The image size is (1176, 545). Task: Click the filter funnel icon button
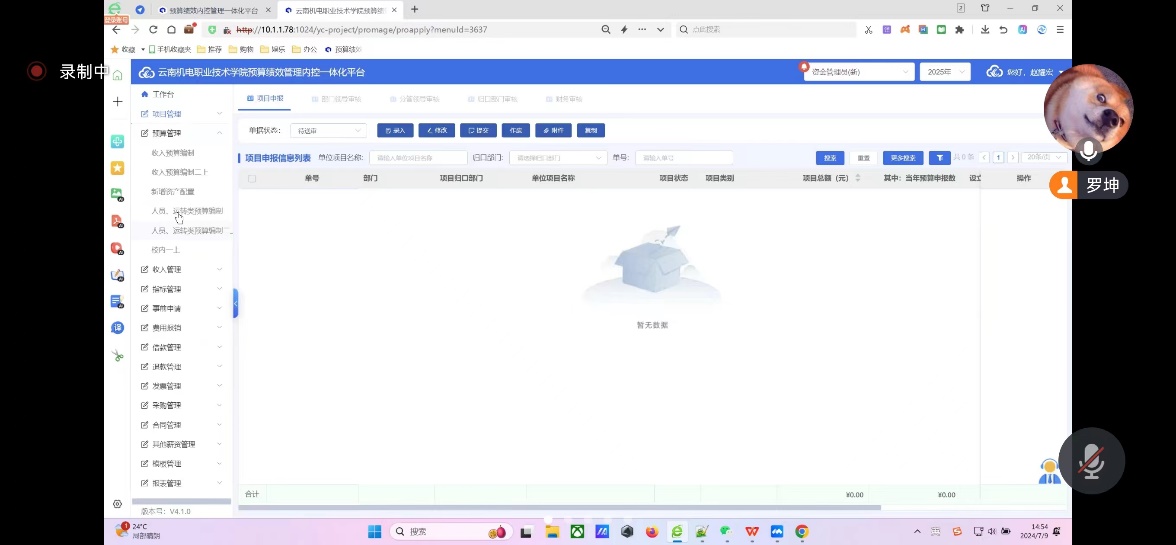coord(939,158)
